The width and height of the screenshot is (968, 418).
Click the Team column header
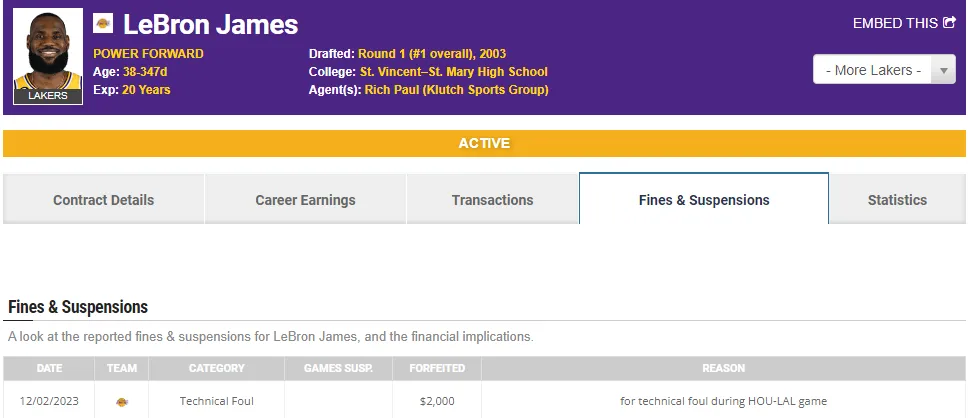pyautogui.click(x=122, y=368)
